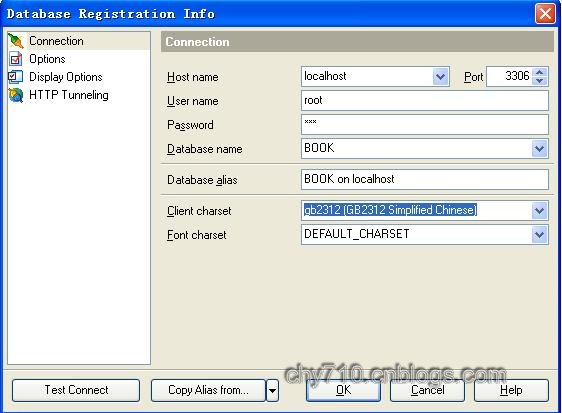
Task: Open the Options page
Action: click(47, 59)
